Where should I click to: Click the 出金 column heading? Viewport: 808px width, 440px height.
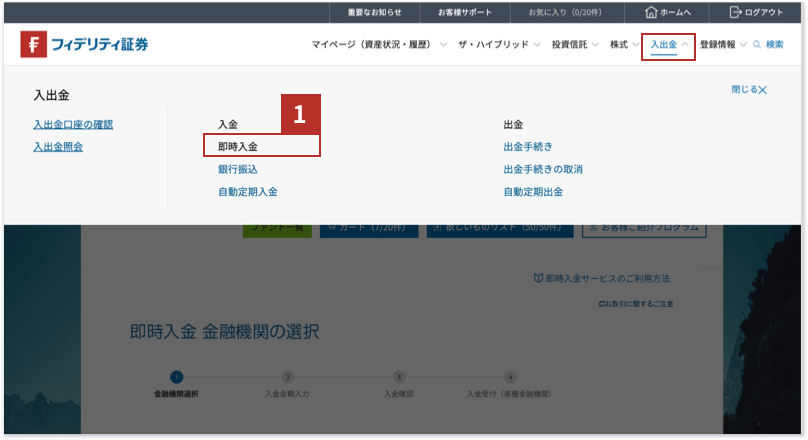513,124
